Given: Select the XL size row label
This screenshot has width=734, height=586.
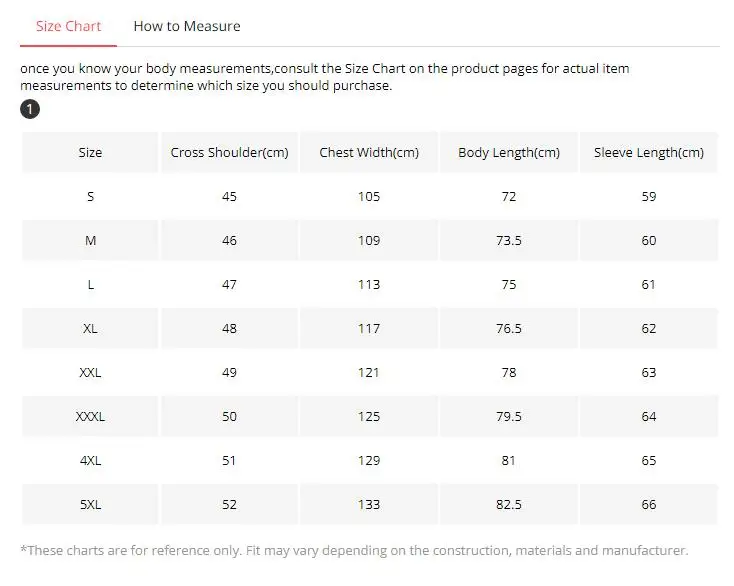Looking at the screenshot, I should click(90, 329).
